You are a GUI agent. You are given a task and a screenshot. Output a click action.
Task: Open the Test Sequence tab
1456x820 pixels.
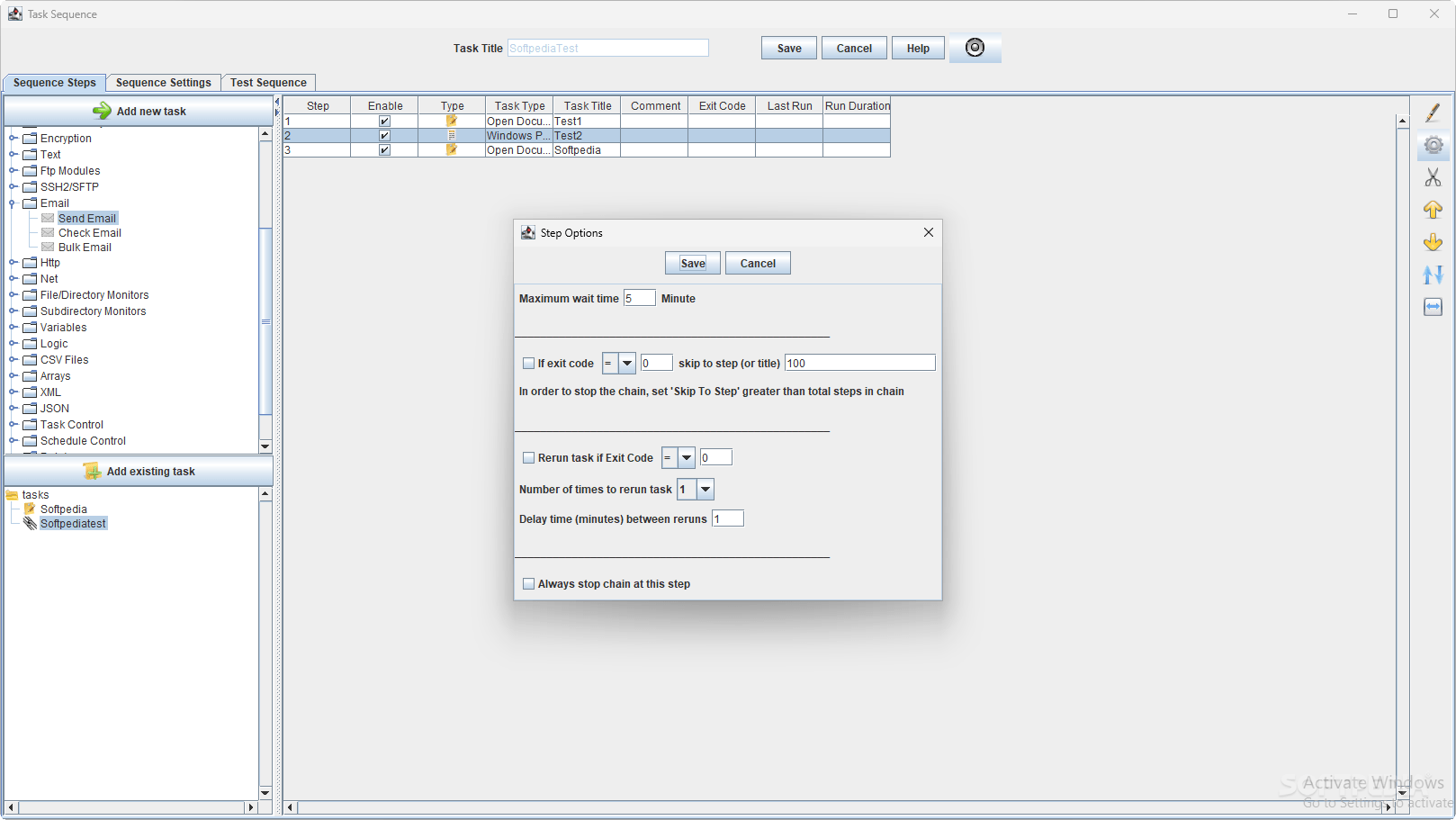coord(268,82)
